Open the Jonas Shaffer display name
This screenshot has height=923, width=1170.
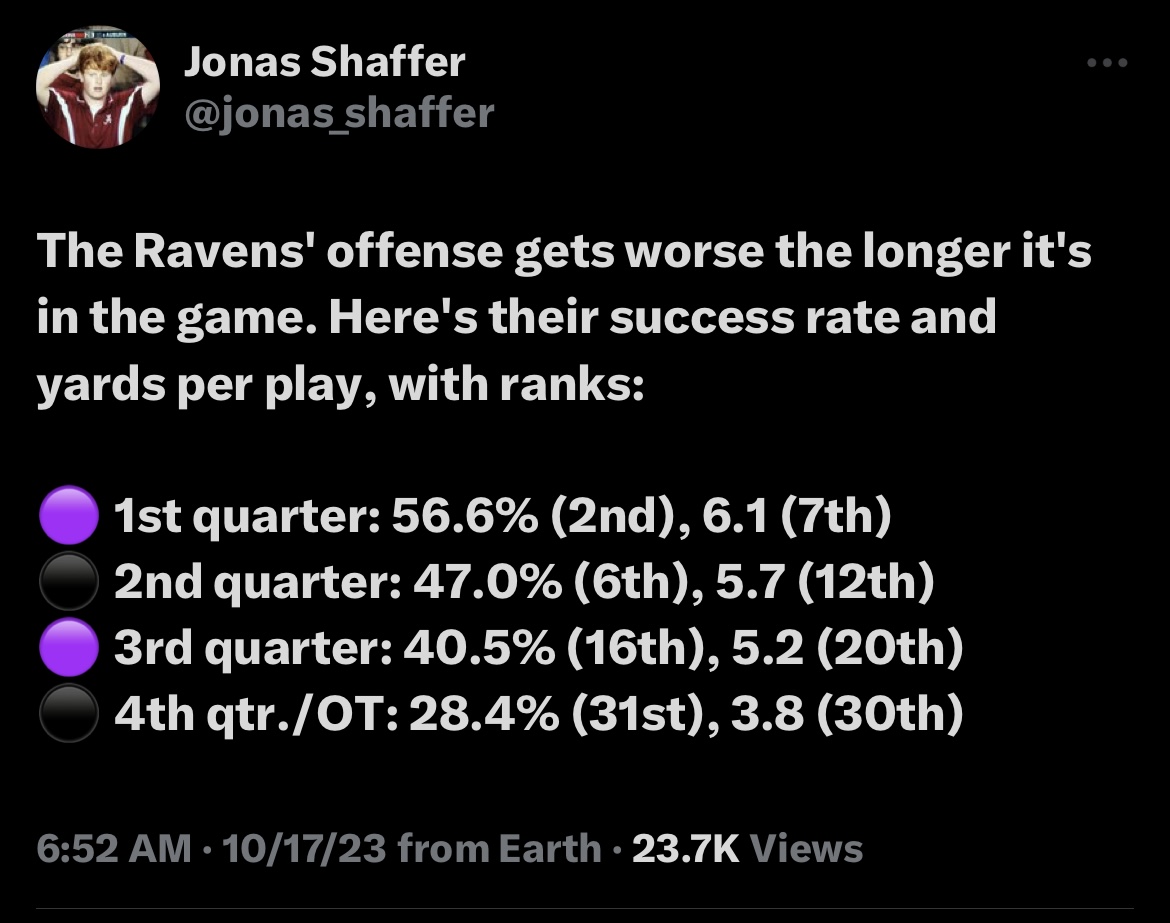click(325, 61)
